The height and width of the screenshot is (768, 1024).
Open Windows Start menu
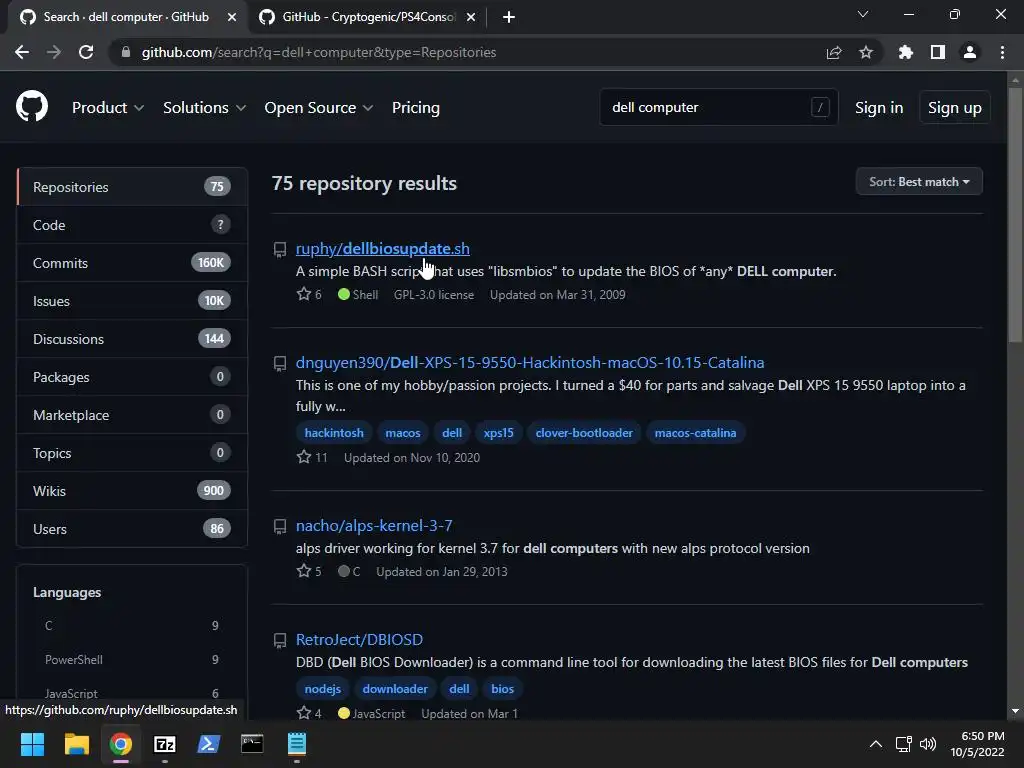pos(32,744)
